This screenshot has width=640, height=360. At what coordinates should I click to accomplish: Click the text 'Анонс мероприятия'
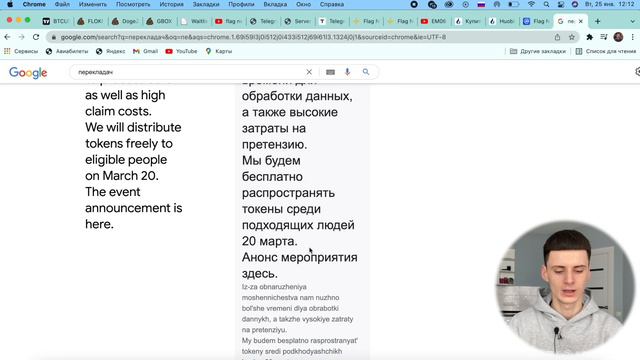300,258
